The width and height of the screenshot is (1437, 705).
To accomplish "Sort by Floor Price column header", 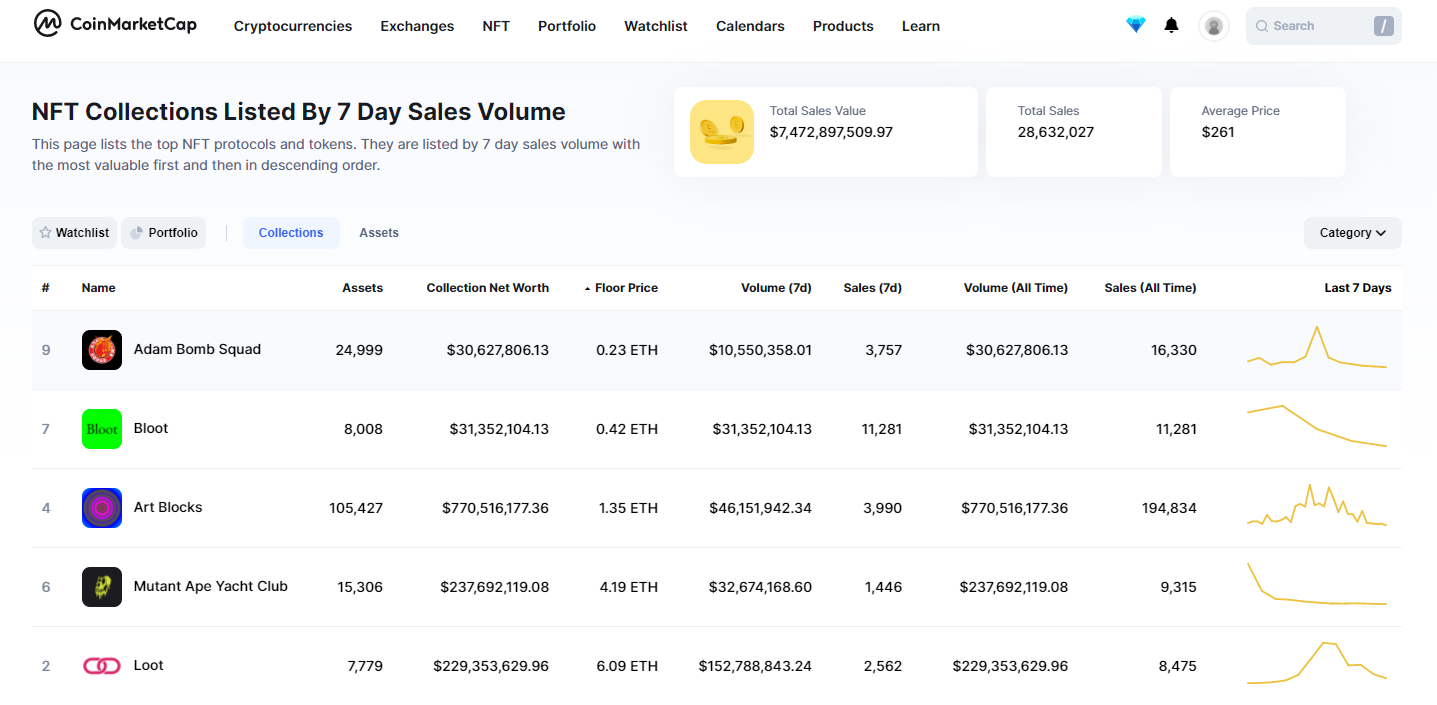I will point(627,288).
